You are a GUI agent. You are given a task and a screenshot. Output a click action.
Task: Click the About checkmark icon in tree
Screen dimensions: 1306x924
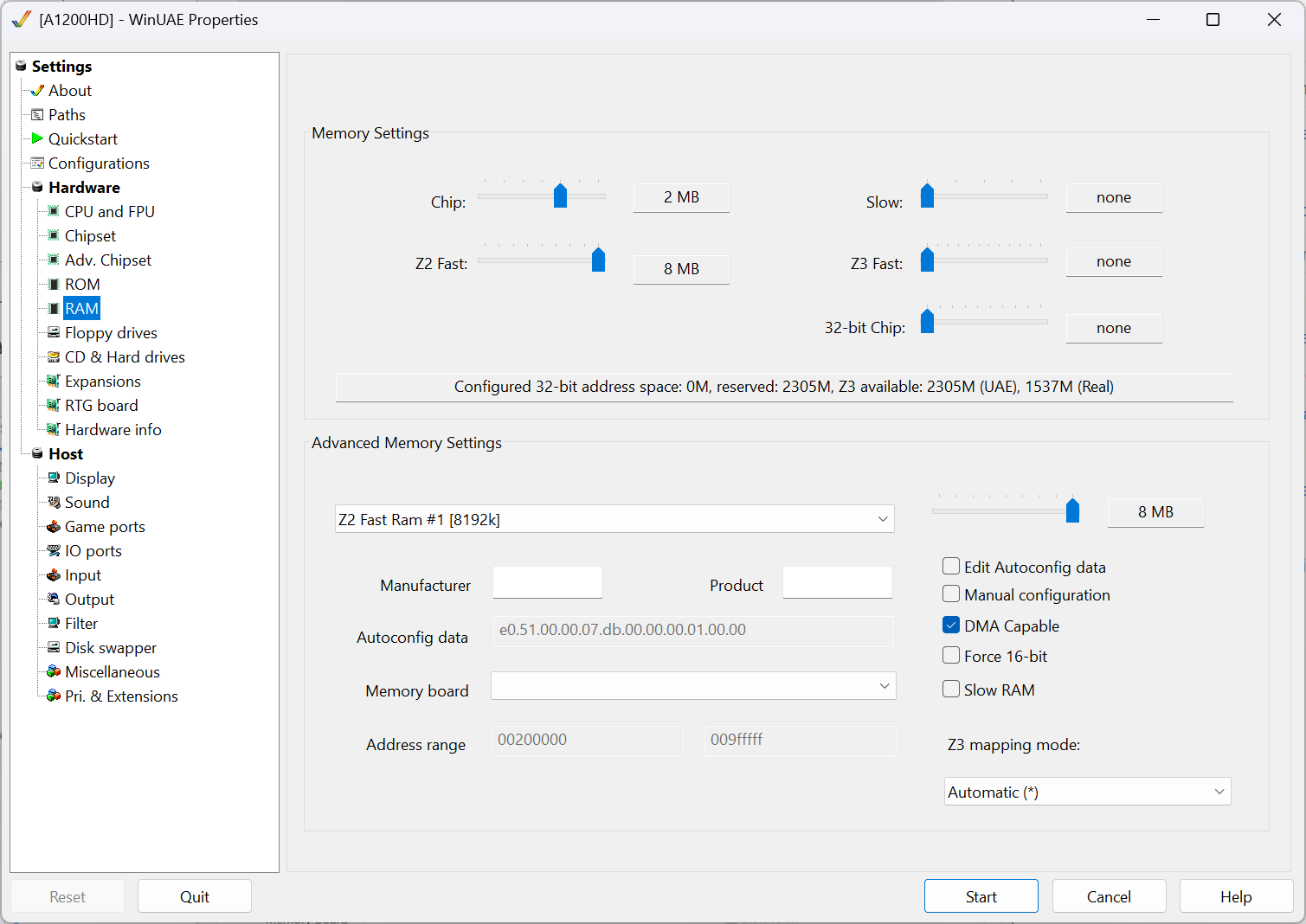(37, 90)
